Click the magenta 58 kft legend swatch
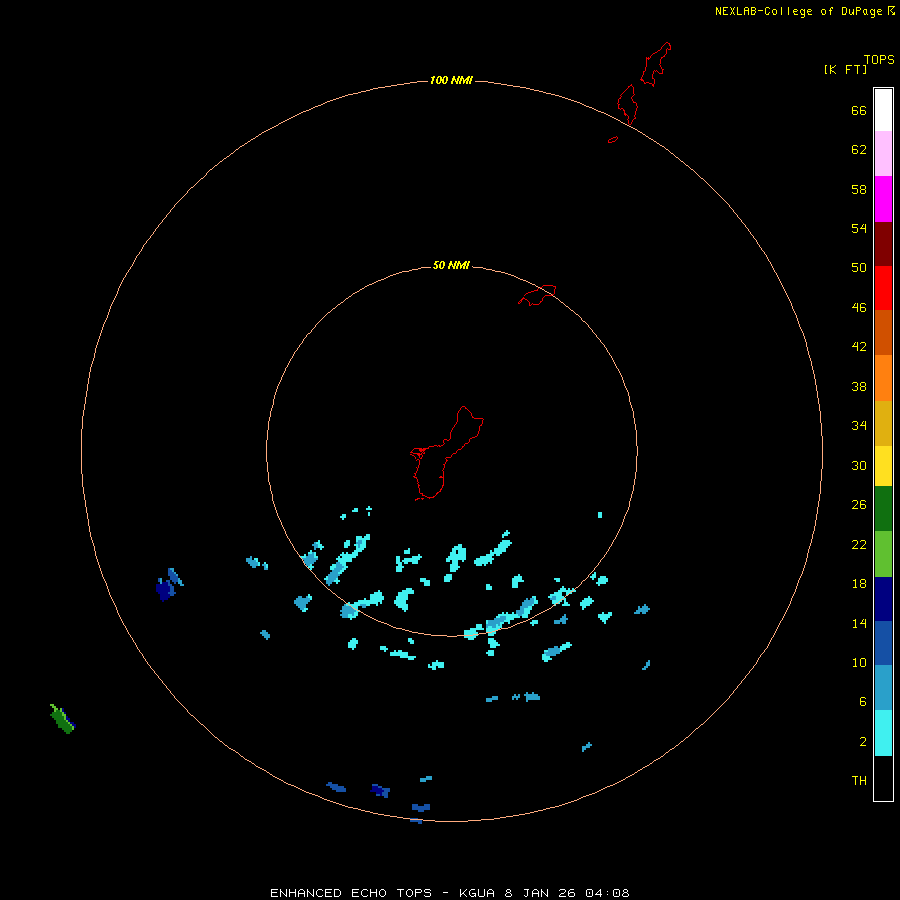 883,199
